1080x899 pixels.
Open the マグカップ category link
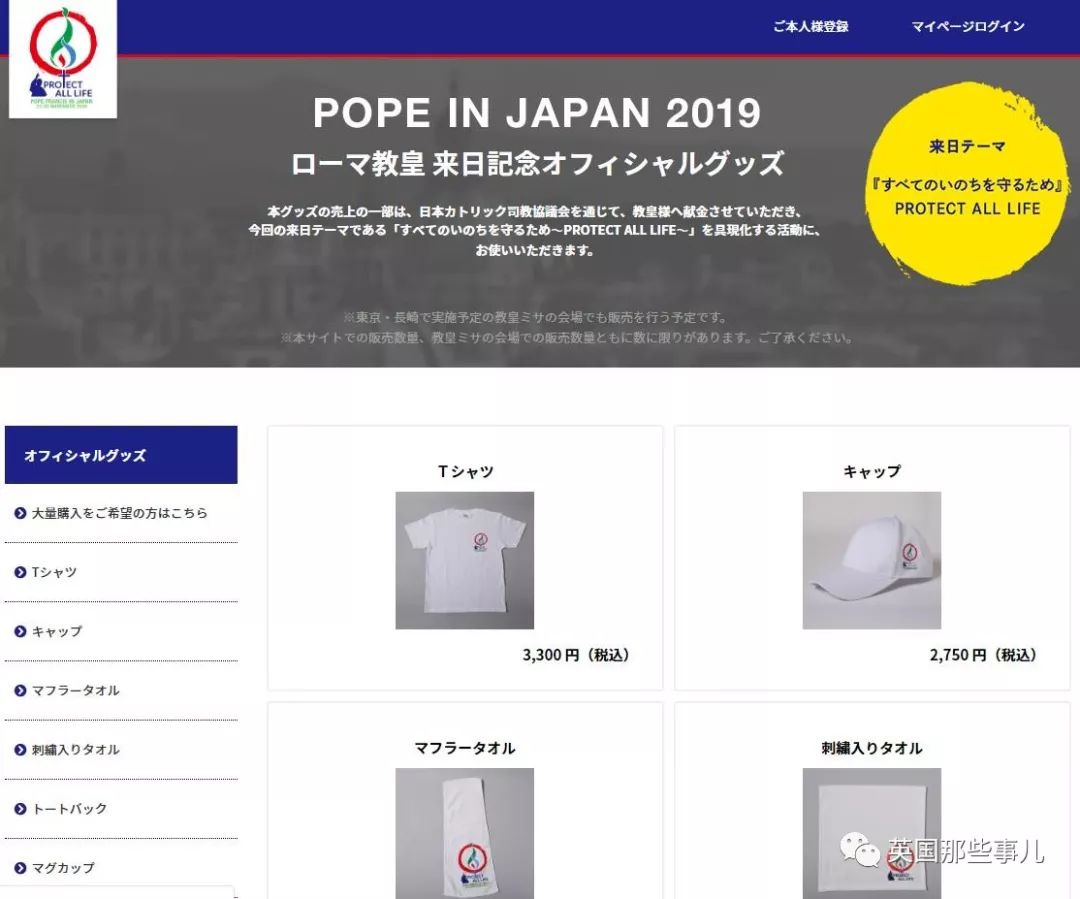click(x=63, y=868)
